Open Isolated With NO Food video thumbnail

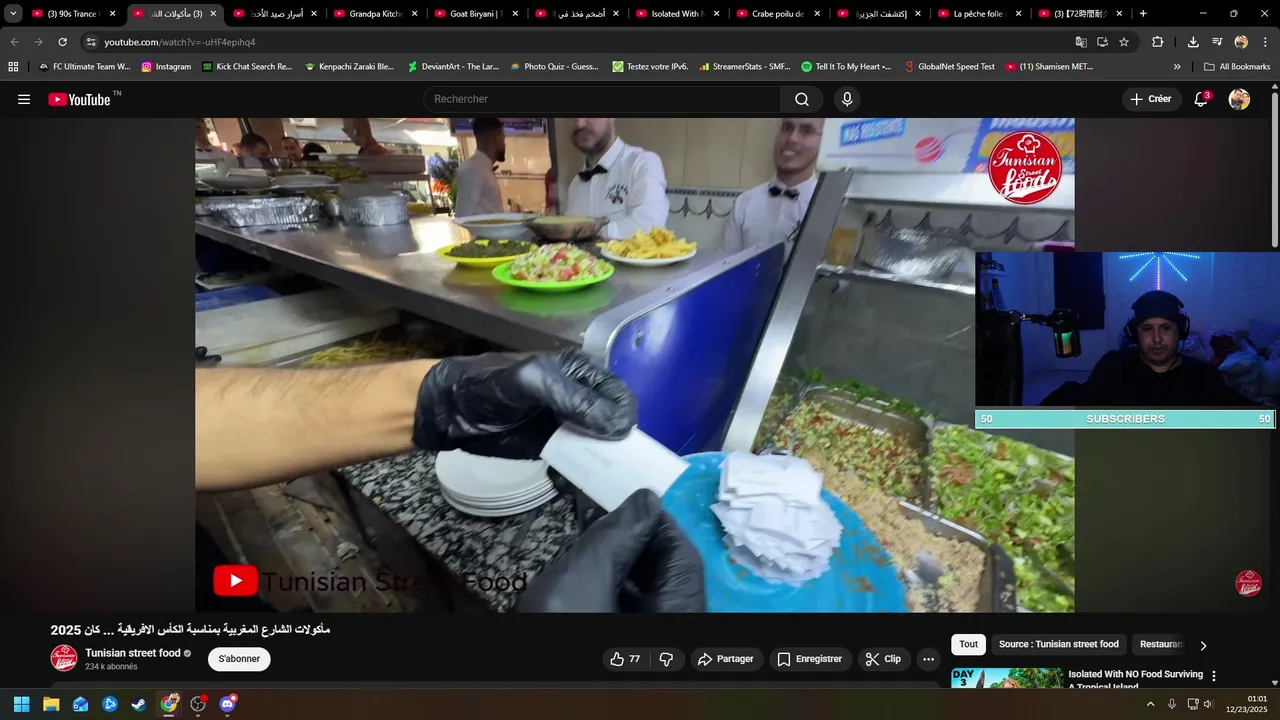point(1007,678)
